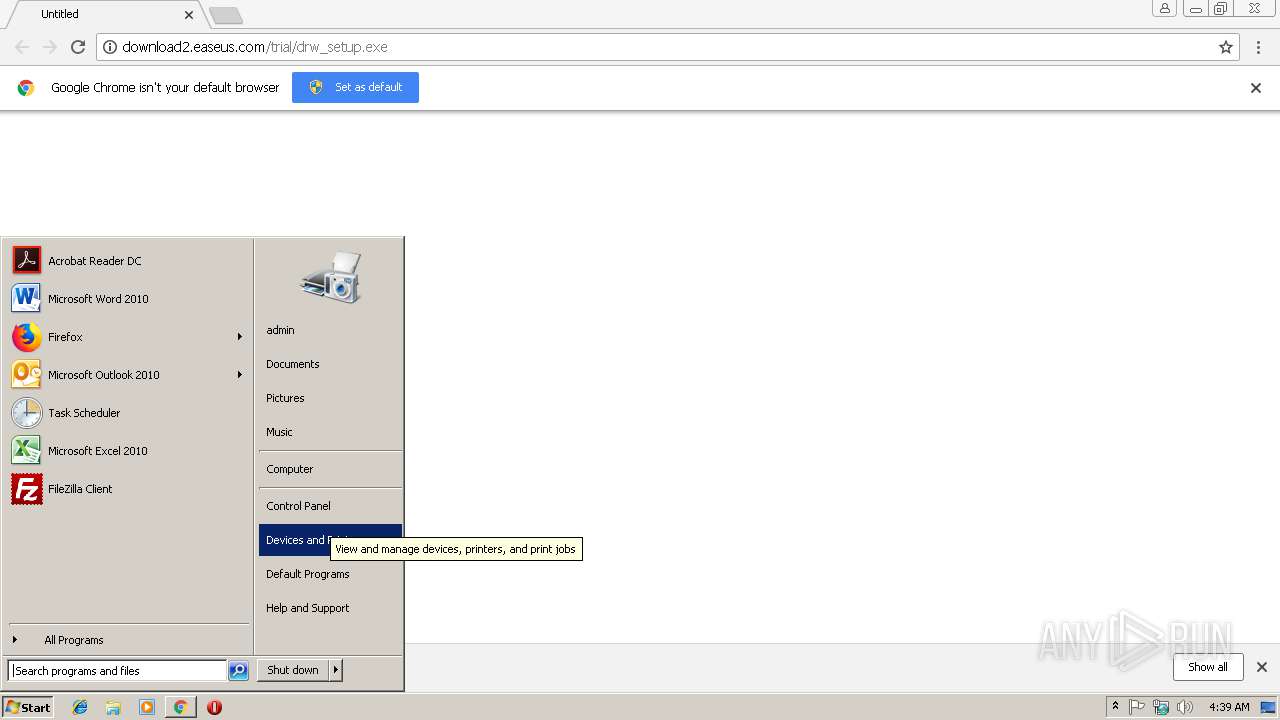Click the search programs and files field
1280x720 pixels.
point(117,671)
